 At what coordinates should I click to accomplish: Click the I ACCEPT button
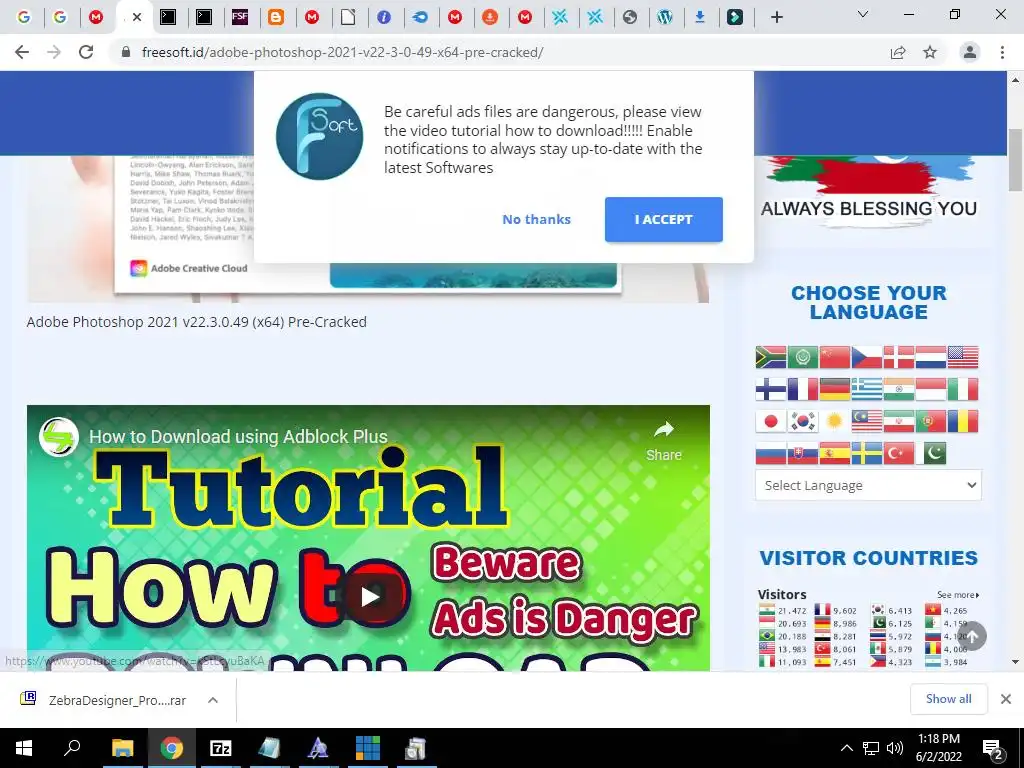pos(664,219)
